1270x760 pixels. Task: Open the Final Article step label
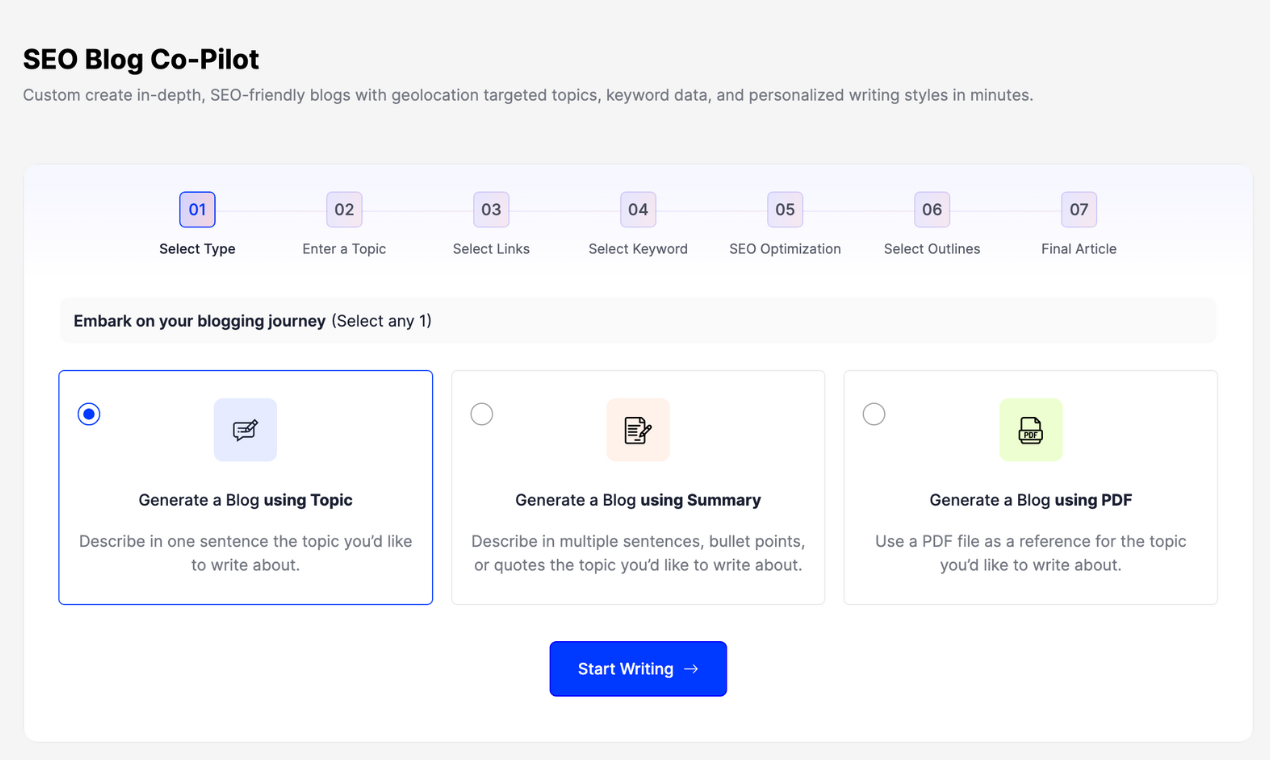[x=1079, y=249]
